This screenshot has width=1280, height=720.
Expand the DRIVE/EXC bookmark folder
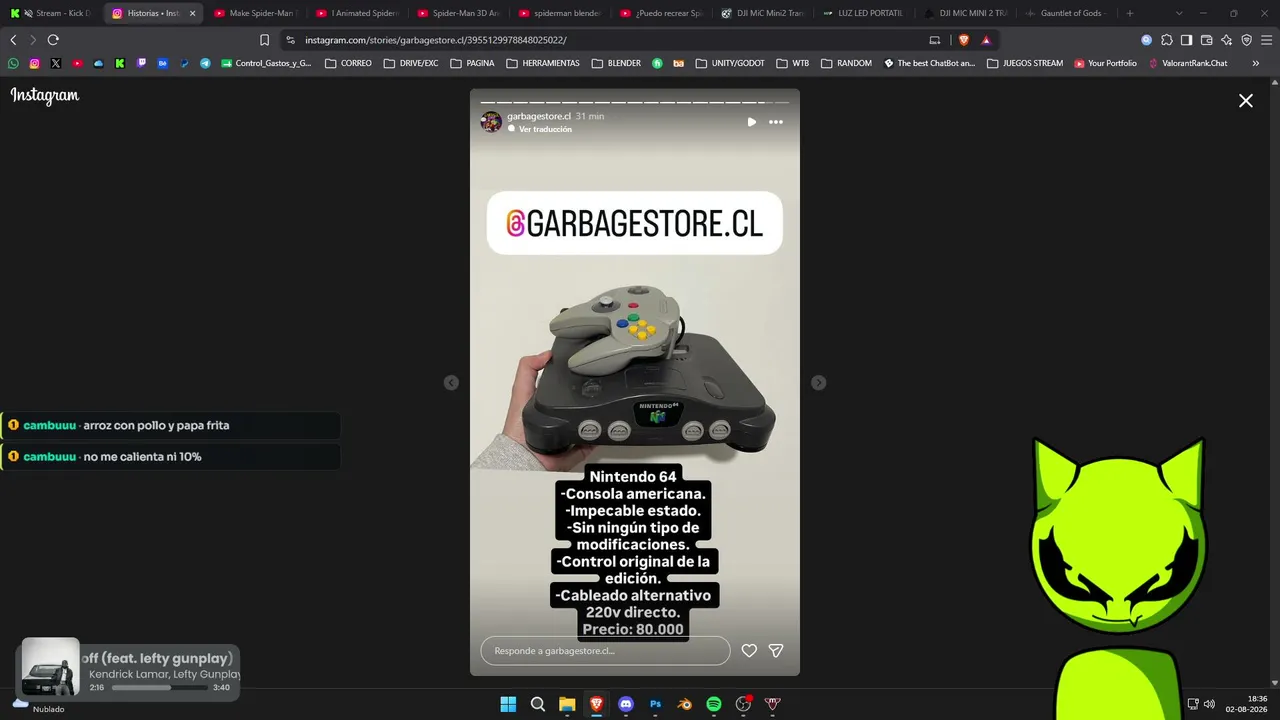[411, 63]
